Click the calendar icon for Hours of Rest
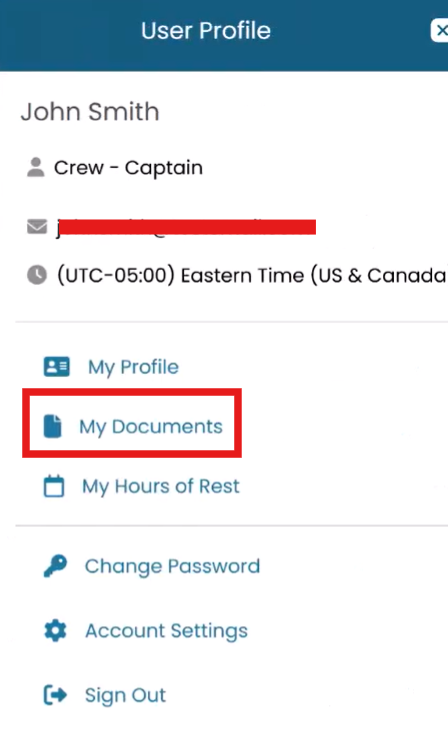448x748 pixels. tap(54, 486)
